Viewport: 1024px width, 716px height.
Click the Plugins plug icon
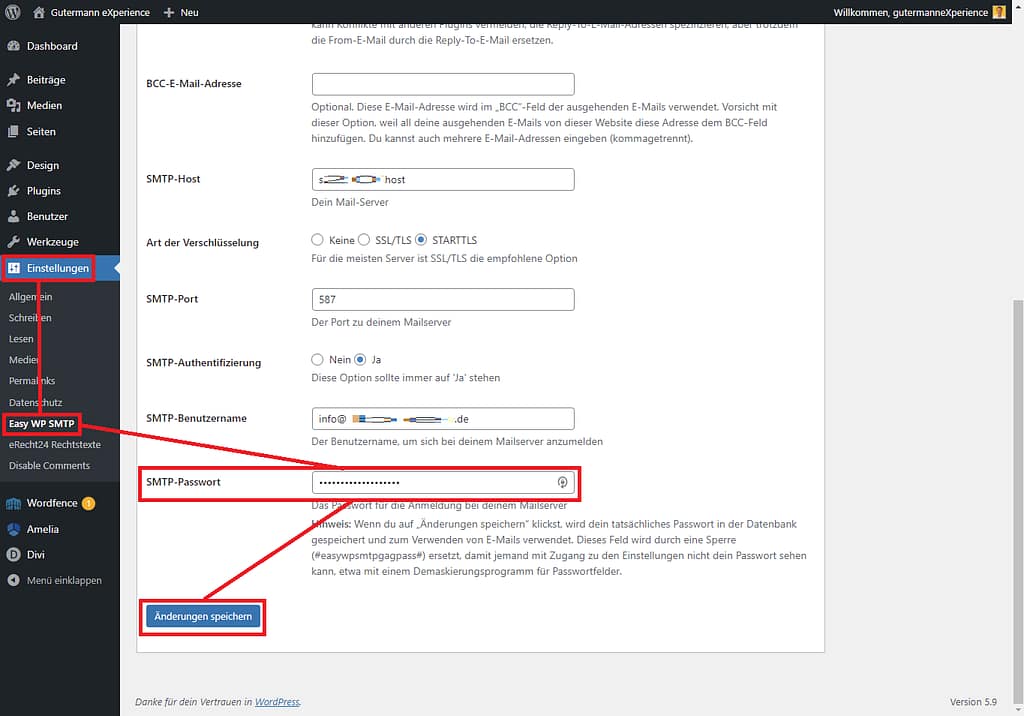(13, 191)
